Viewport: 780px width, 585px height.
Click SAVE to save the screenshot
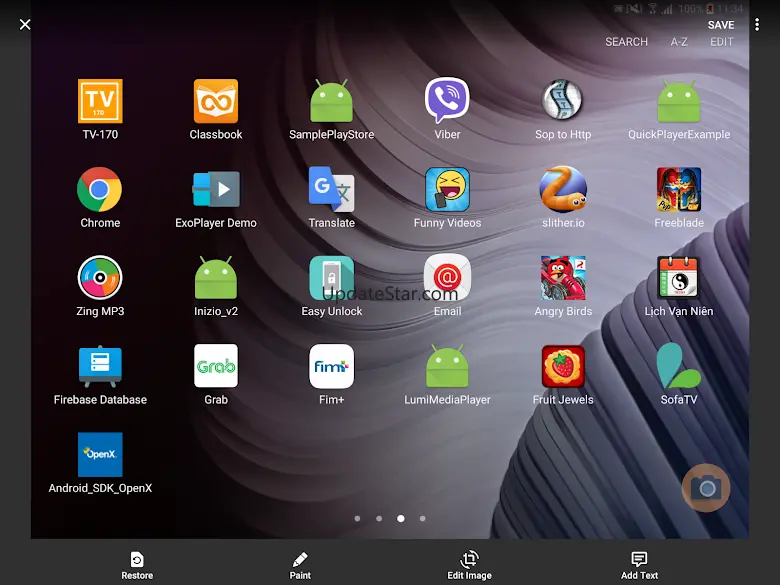(x=720, y=25)
